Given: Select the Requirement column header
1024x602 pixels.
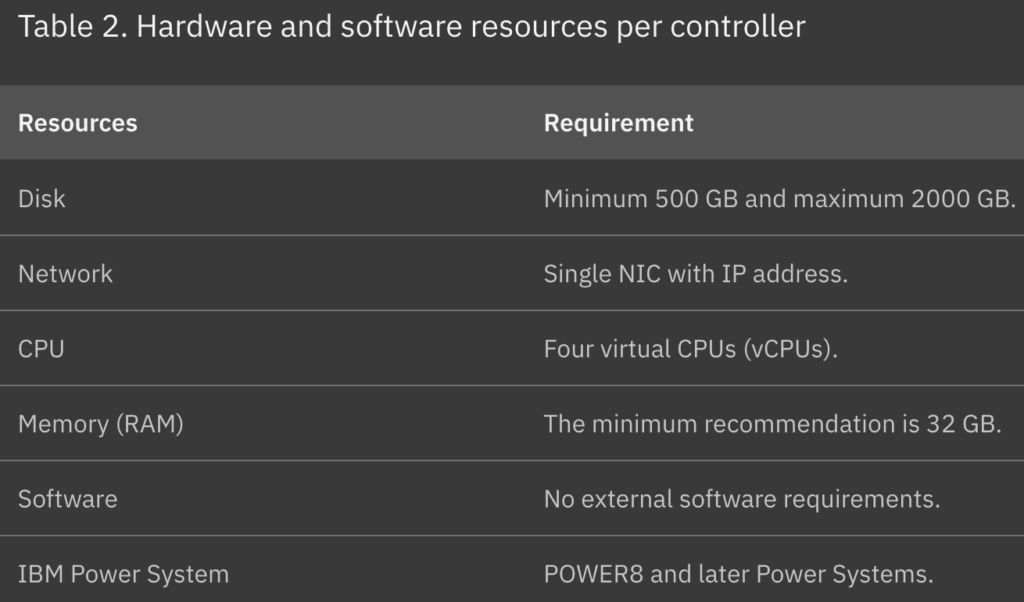Looking at the screenshot, I should (618, 123).
